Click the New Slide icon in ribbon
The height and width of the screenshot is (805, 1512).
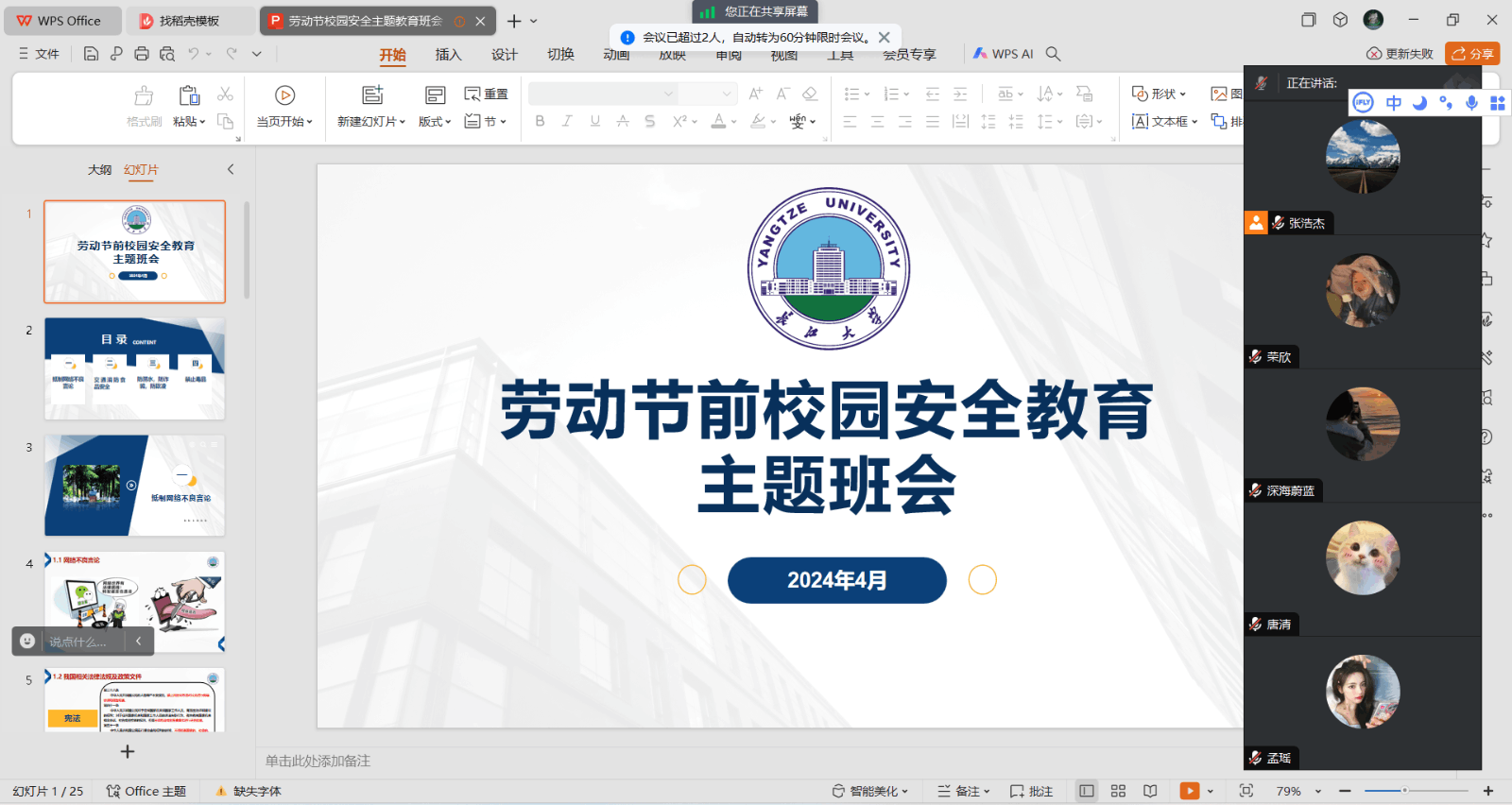[372, 95]
